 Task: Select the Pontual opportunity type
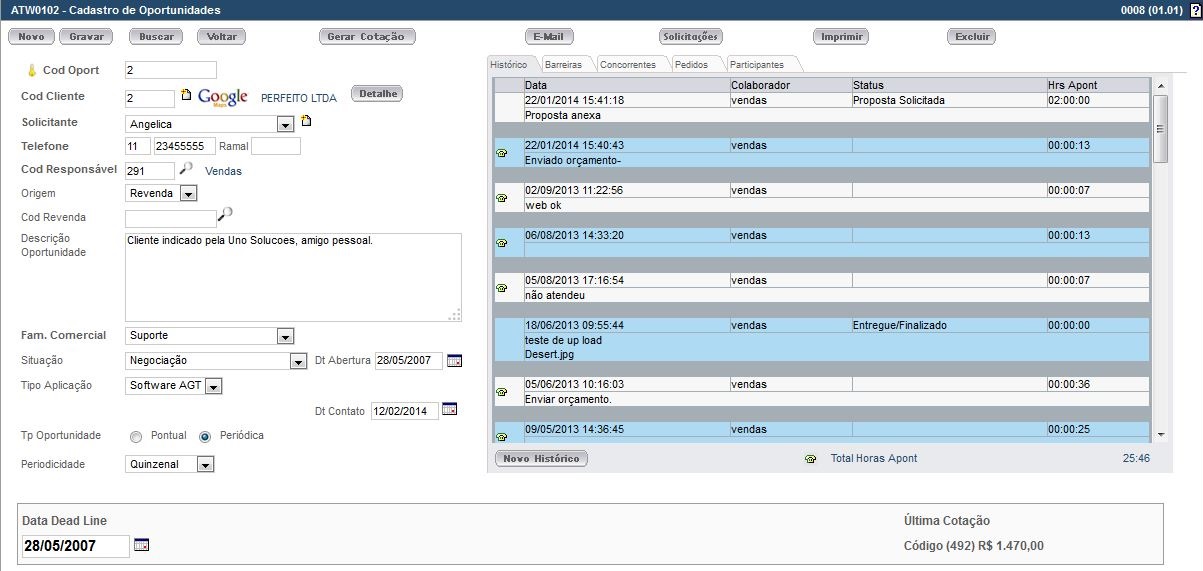click(x=136, y=437)
